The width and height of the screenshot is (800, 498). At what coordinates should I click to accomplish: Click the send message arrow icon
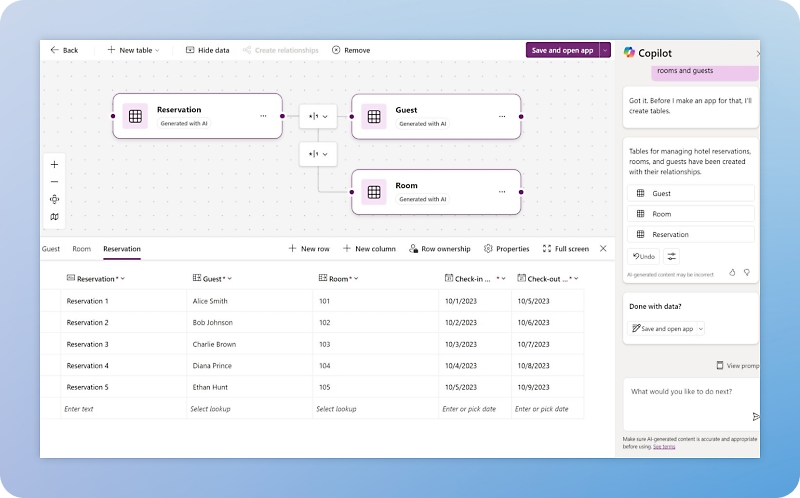pyautogui.click(x=756, y=417)
